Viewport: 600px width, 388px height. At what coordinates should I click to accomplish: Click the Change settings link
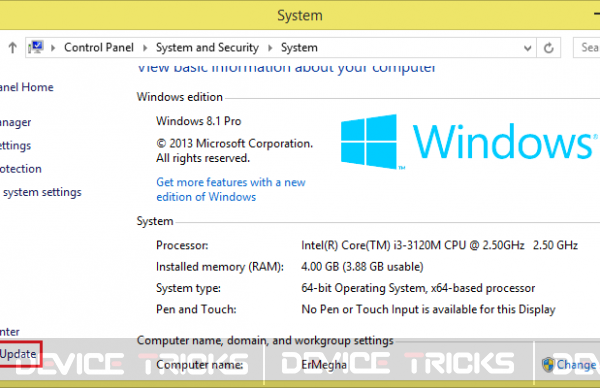[576, 365]
